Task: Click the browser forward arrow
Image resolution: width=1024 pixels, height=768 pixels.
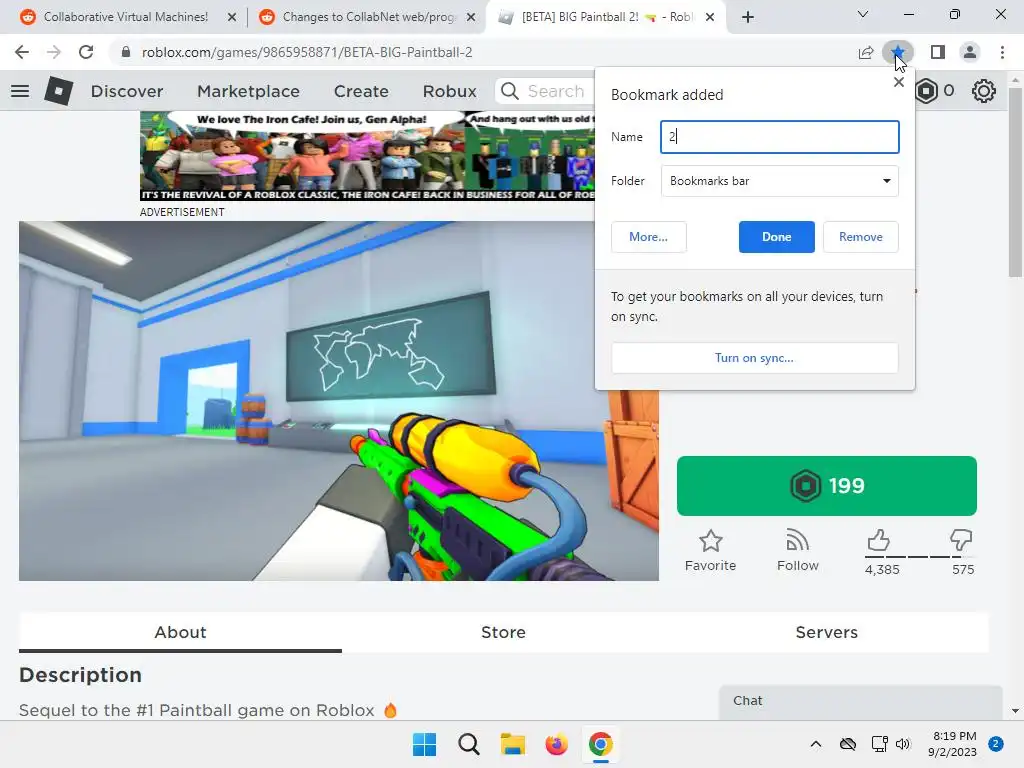Action: click(54, 52)
